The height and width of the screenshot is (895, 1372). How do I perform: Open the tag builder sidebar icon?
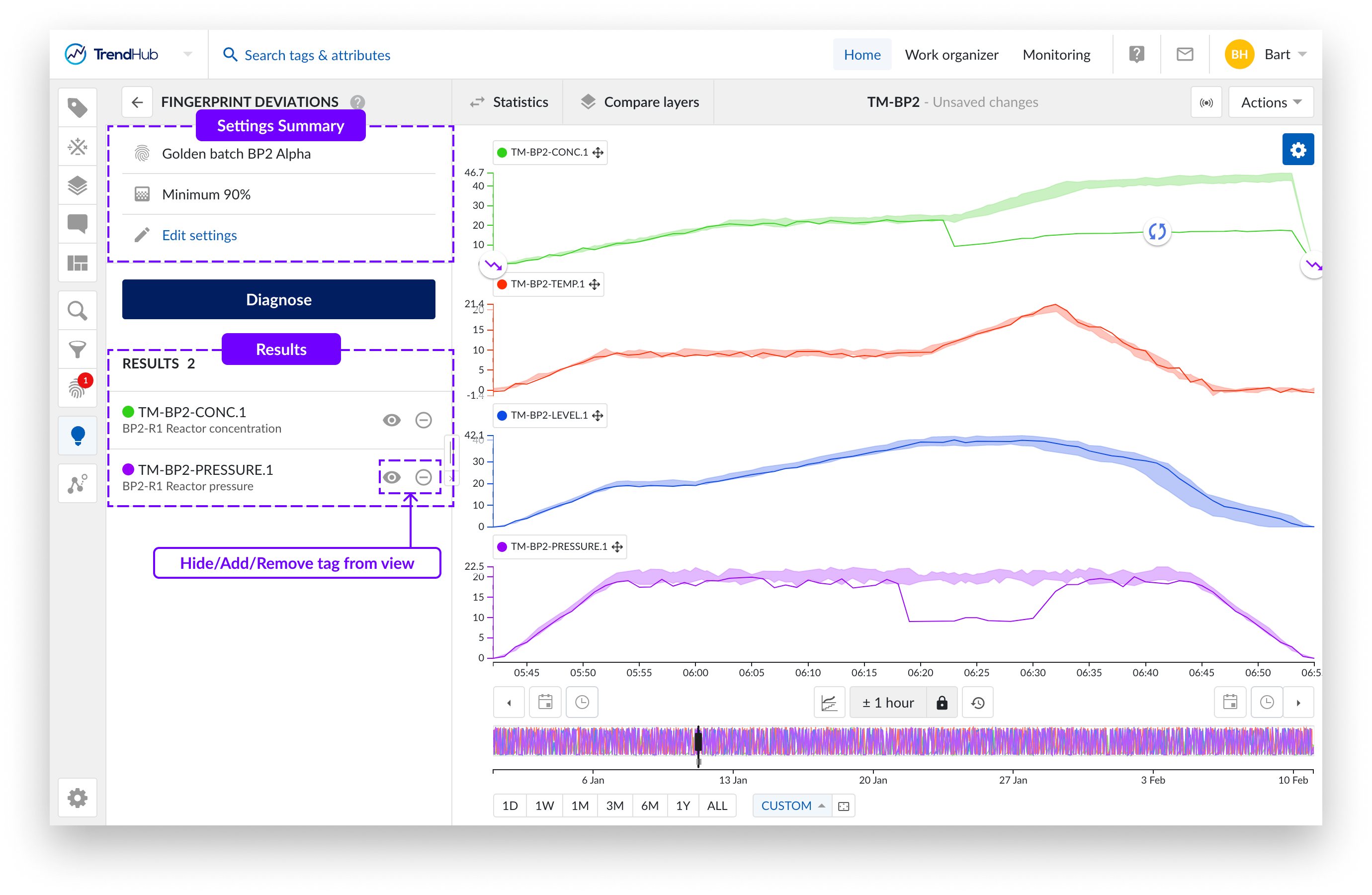(x=77, y=147)
